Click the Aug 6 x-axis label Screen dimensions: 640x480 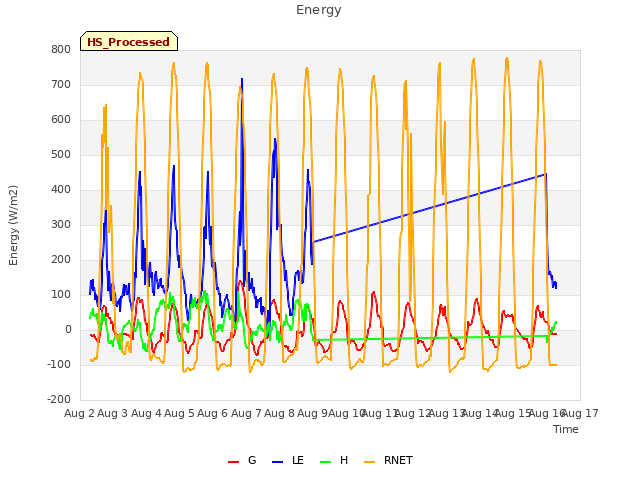[212, 413]
